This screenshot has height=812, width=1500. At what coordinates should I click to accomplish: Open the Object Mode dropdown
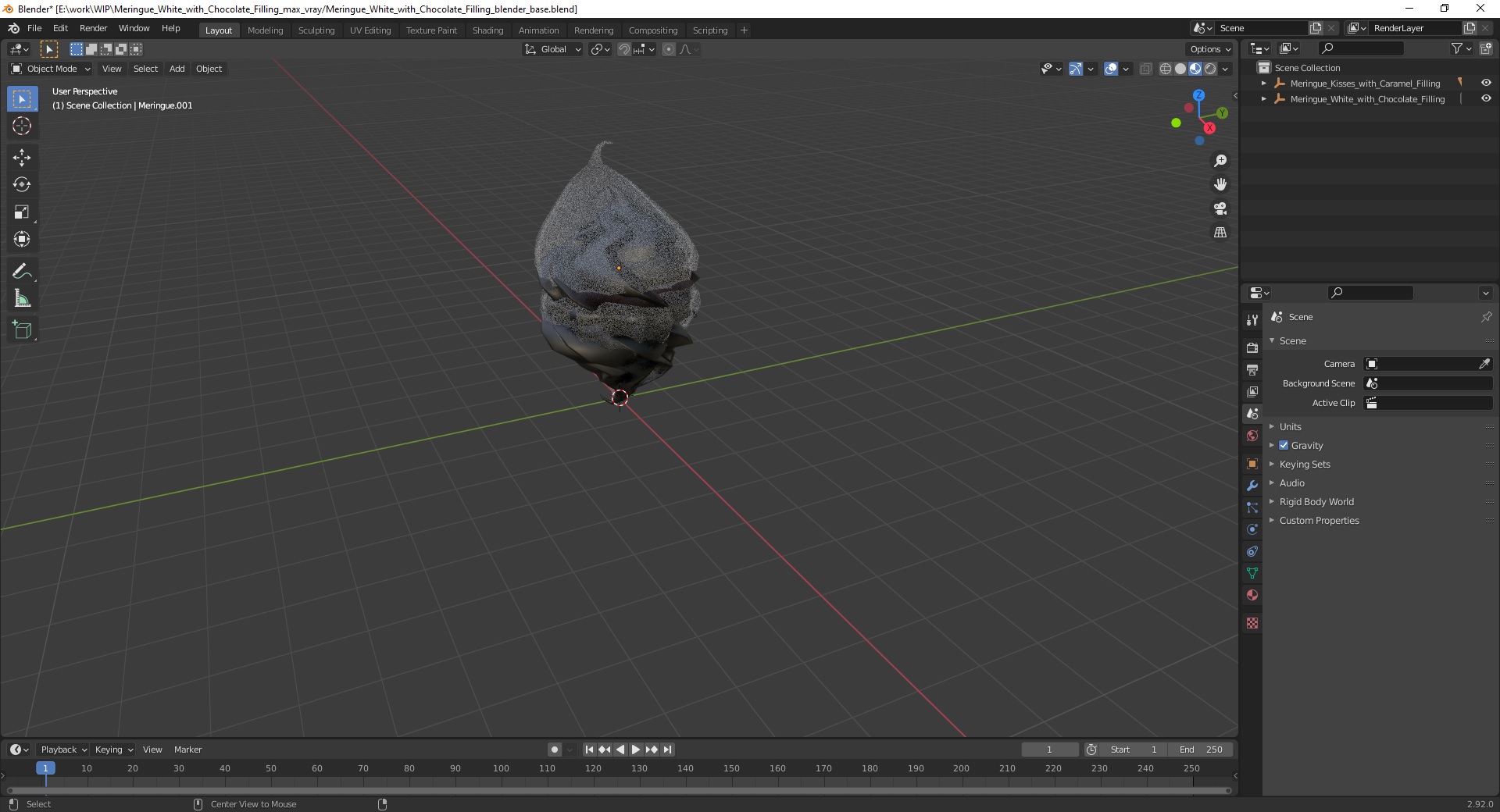click(51, 69)
